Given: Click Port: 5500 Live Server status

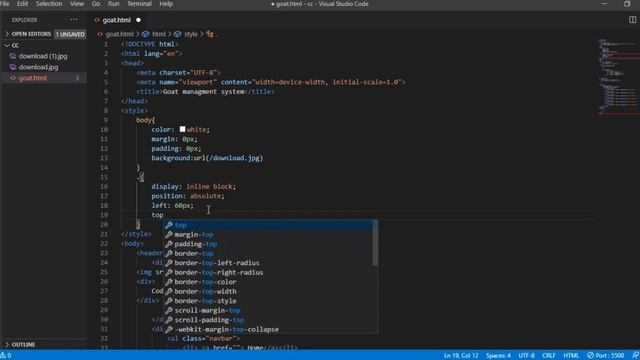Looking at the screenshot, I should (606, 356).
